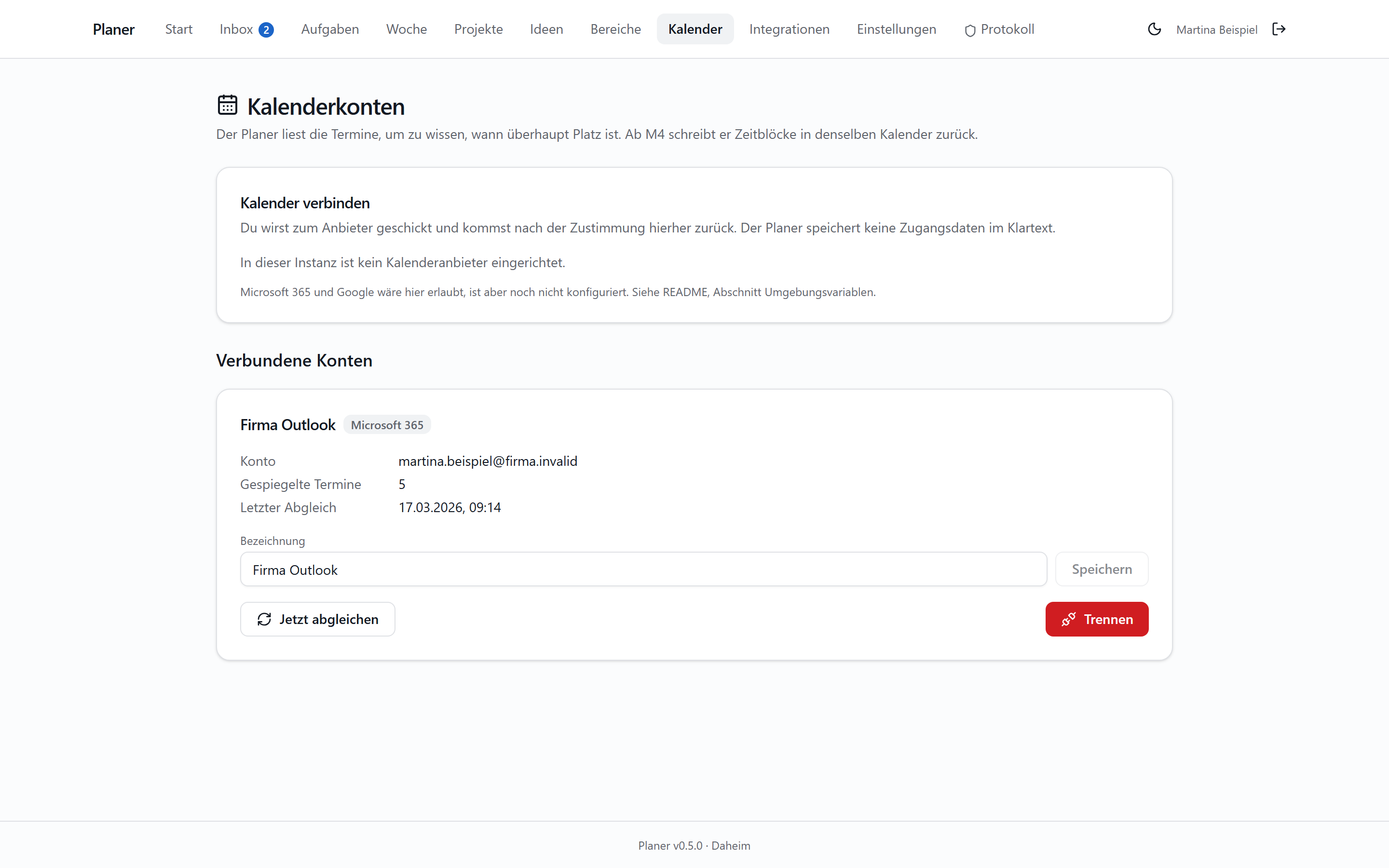Click the unlink icon on the Trennen button
1389x868 pixels.
pyautogui.click(x=1068, y=620)
